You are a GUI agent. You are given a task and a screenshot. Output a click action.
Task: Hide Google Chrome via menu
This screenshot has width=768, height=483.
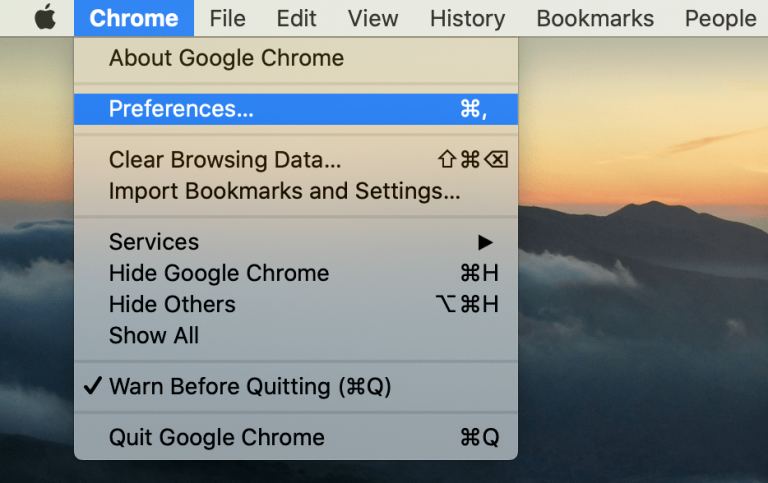point(296,273)
